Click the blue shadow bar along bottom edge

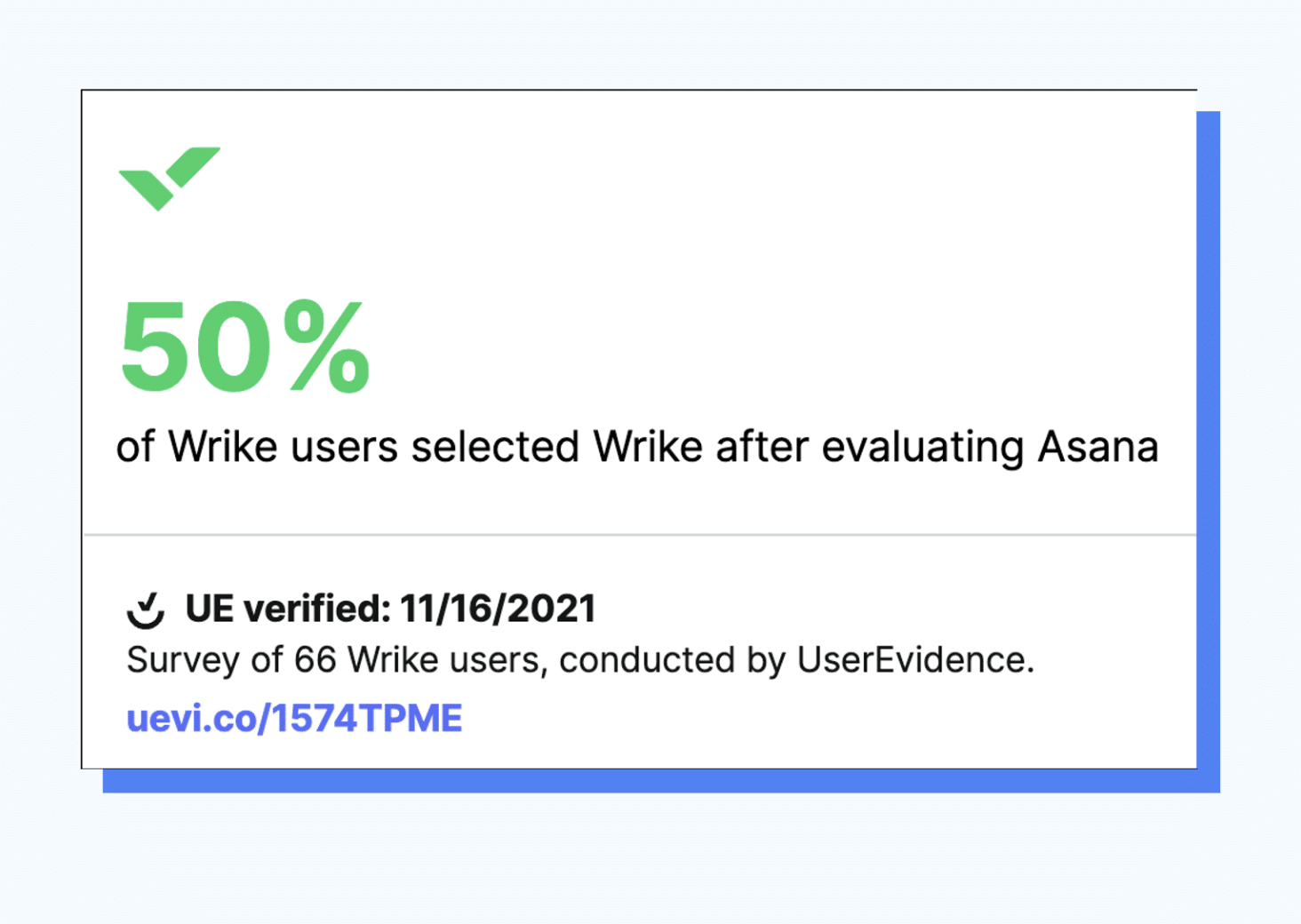coord(661,781)
